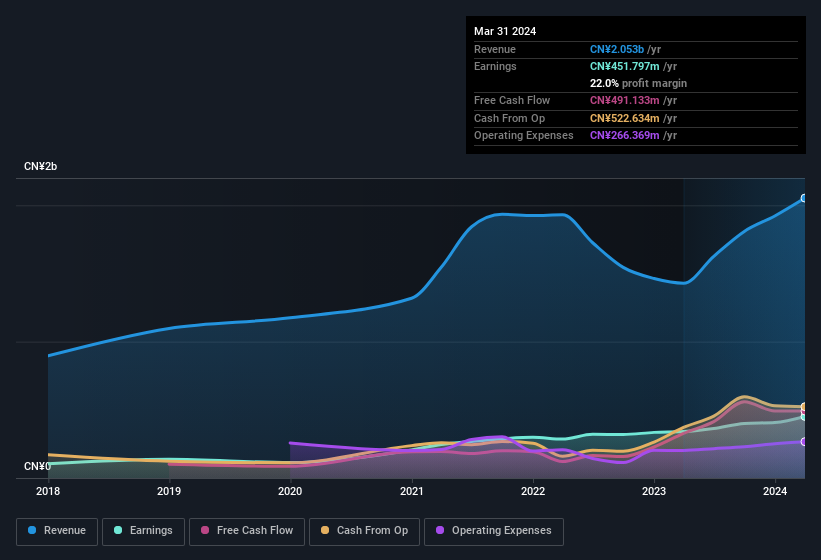Click the 2020 x-axis label
The image size is (821, 560).
coord(290,491)
